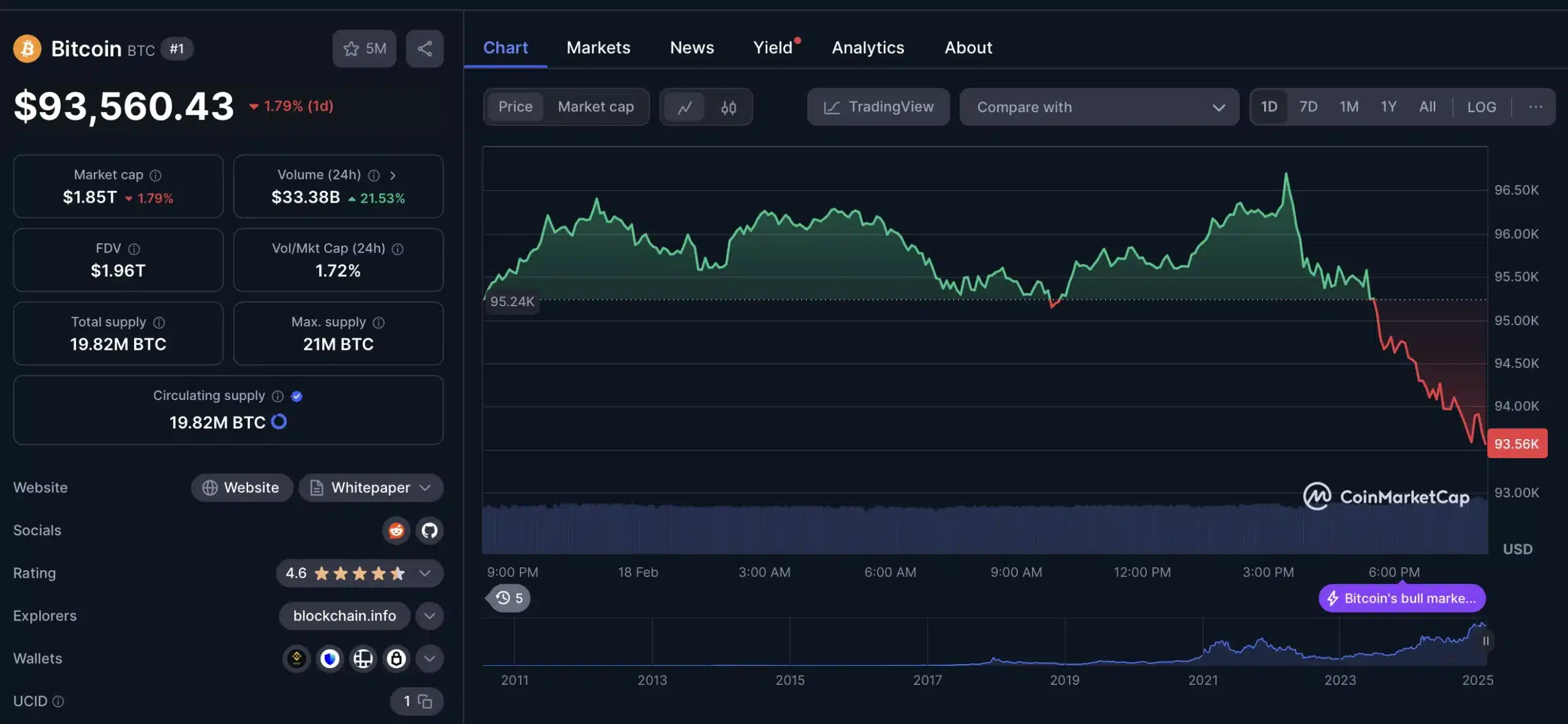Click the history events badge showing 5
The image size is (1568, 724).
coord(509,598)
